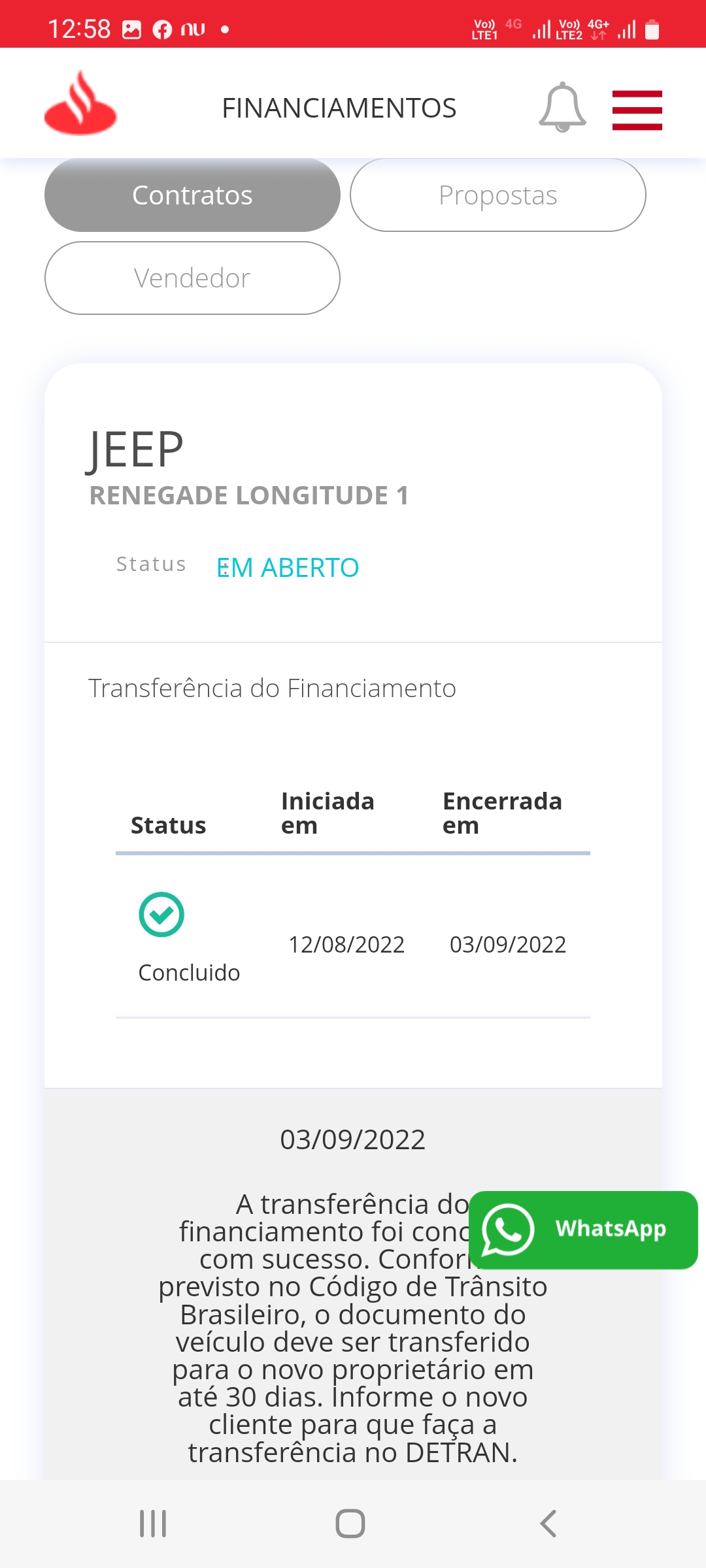Open Android recent apps button
The image size is (706, 1568).
point(153,1524)
